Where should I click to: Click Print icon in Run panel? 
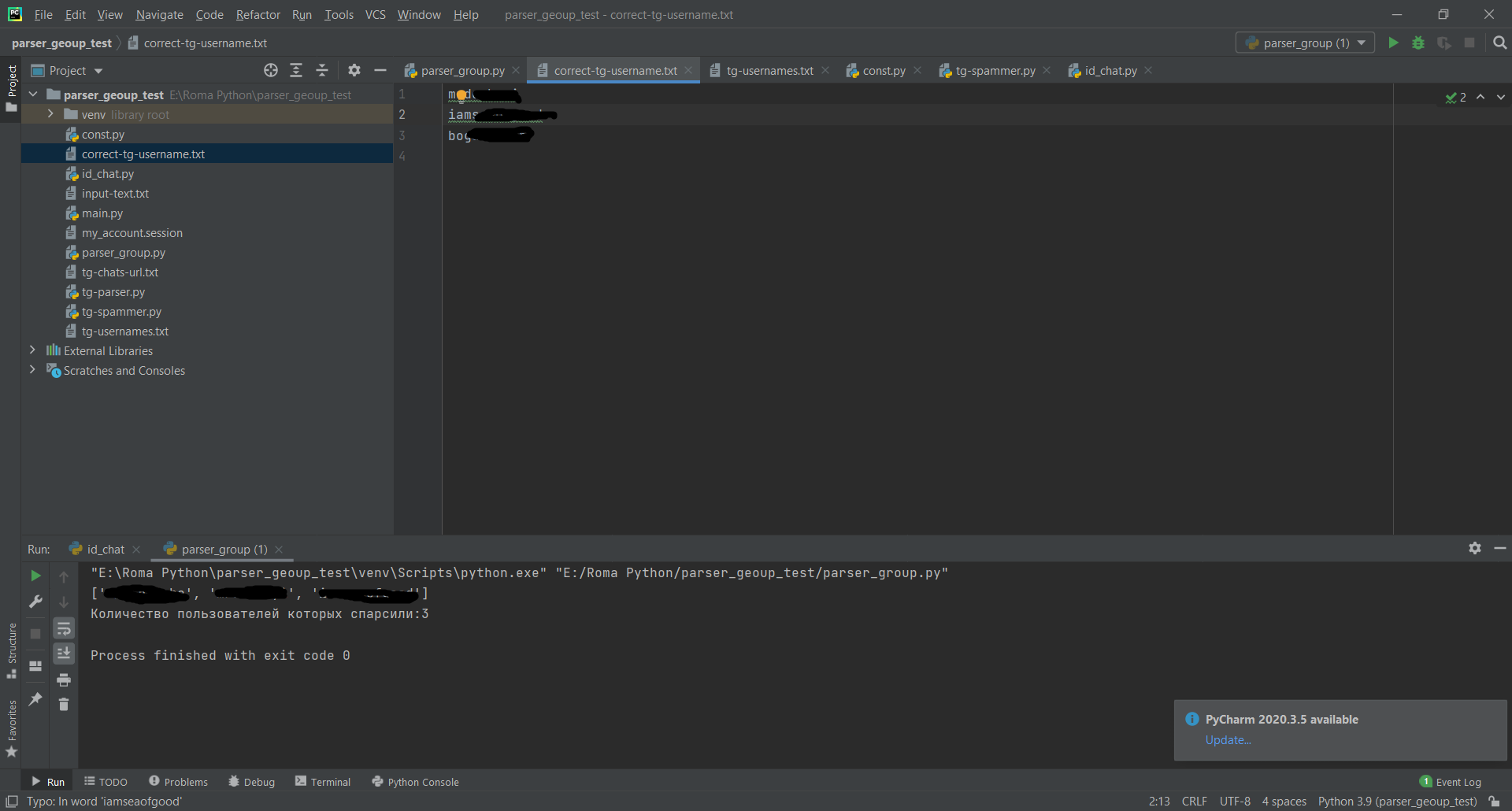pyautogui.click(x=64, y=680)
